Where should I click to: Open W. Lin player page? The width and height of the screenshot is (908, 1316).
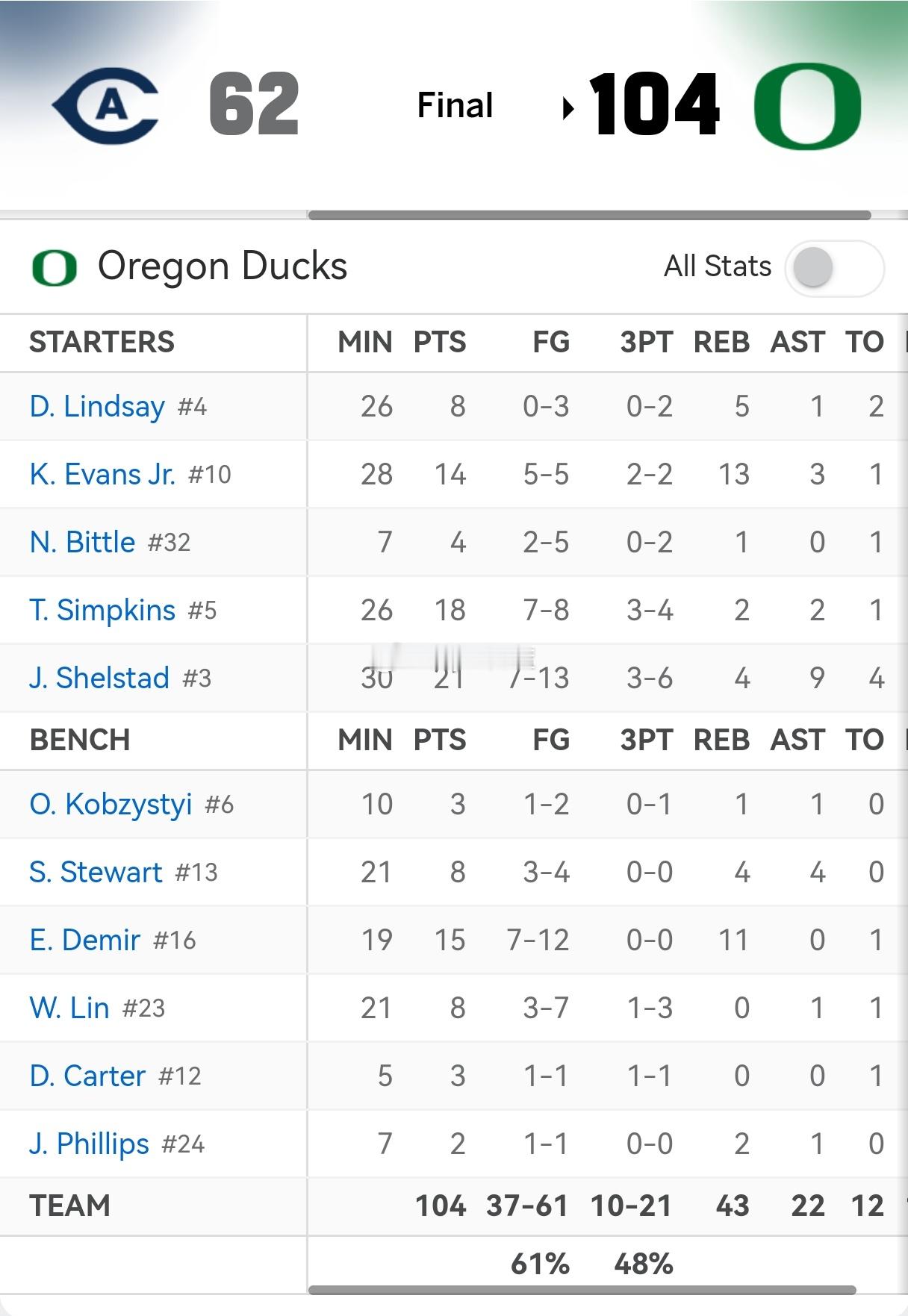click(69, 1008)
